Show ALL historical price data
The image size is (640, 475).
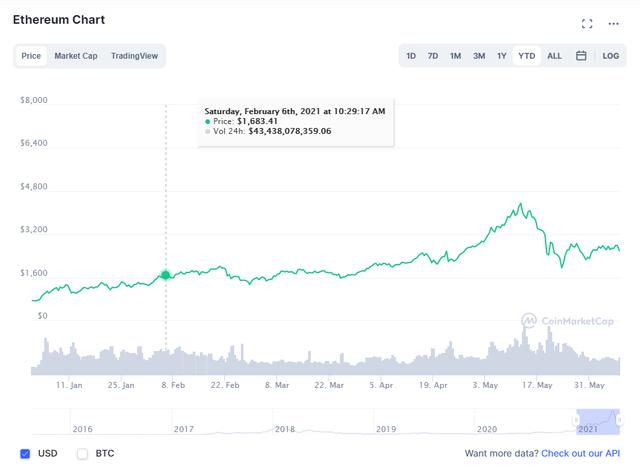point(554,56)
